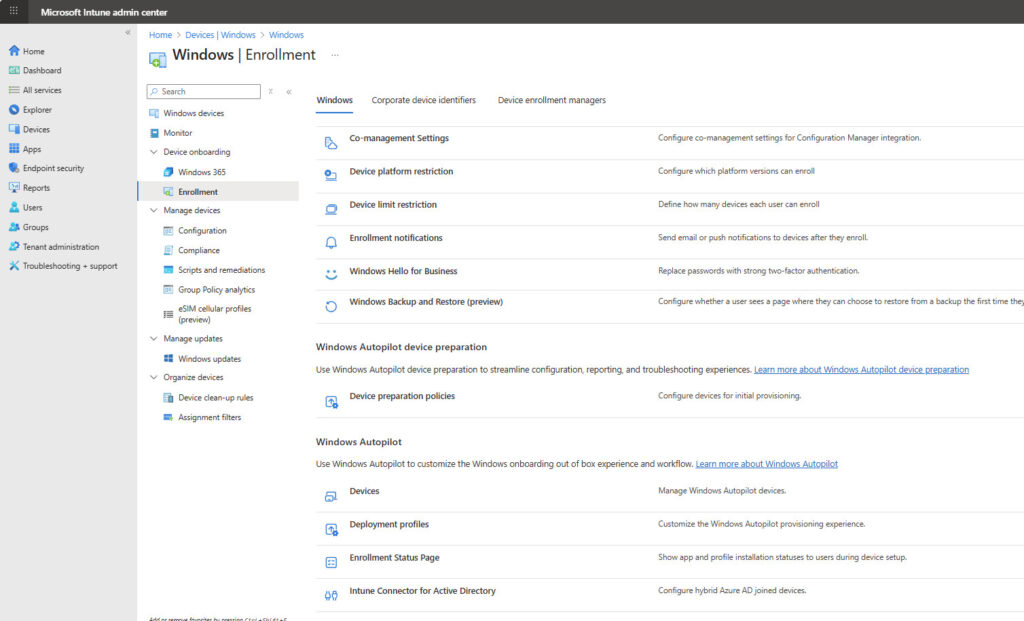Viewport: 1024px width, 621px height.
Task: Click the Intune Connector for Active Directory icon
Action: (331, 595)
